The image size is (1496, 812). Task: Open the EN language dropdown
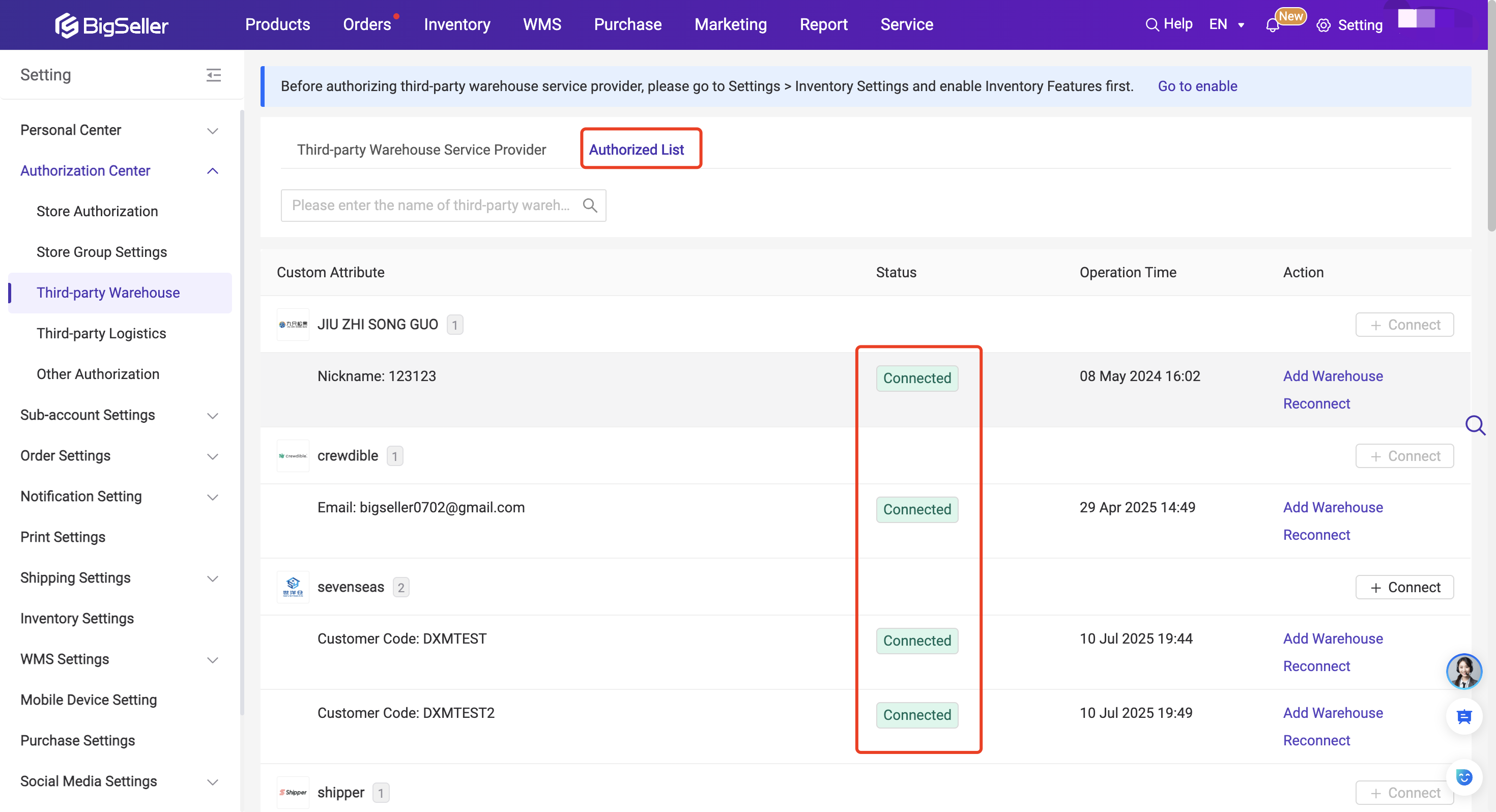tap(1226, 24)
